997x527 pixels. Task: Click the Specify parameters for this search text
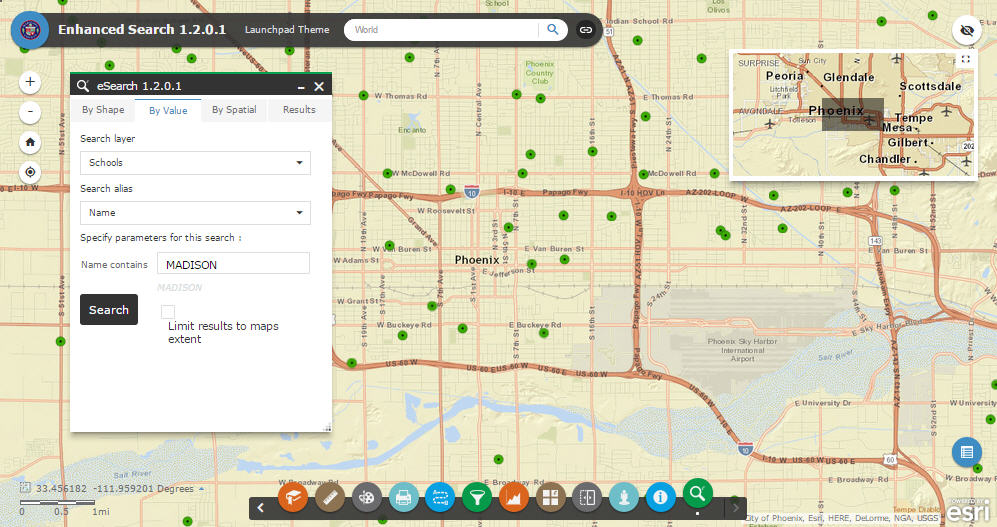pos(161,237)
